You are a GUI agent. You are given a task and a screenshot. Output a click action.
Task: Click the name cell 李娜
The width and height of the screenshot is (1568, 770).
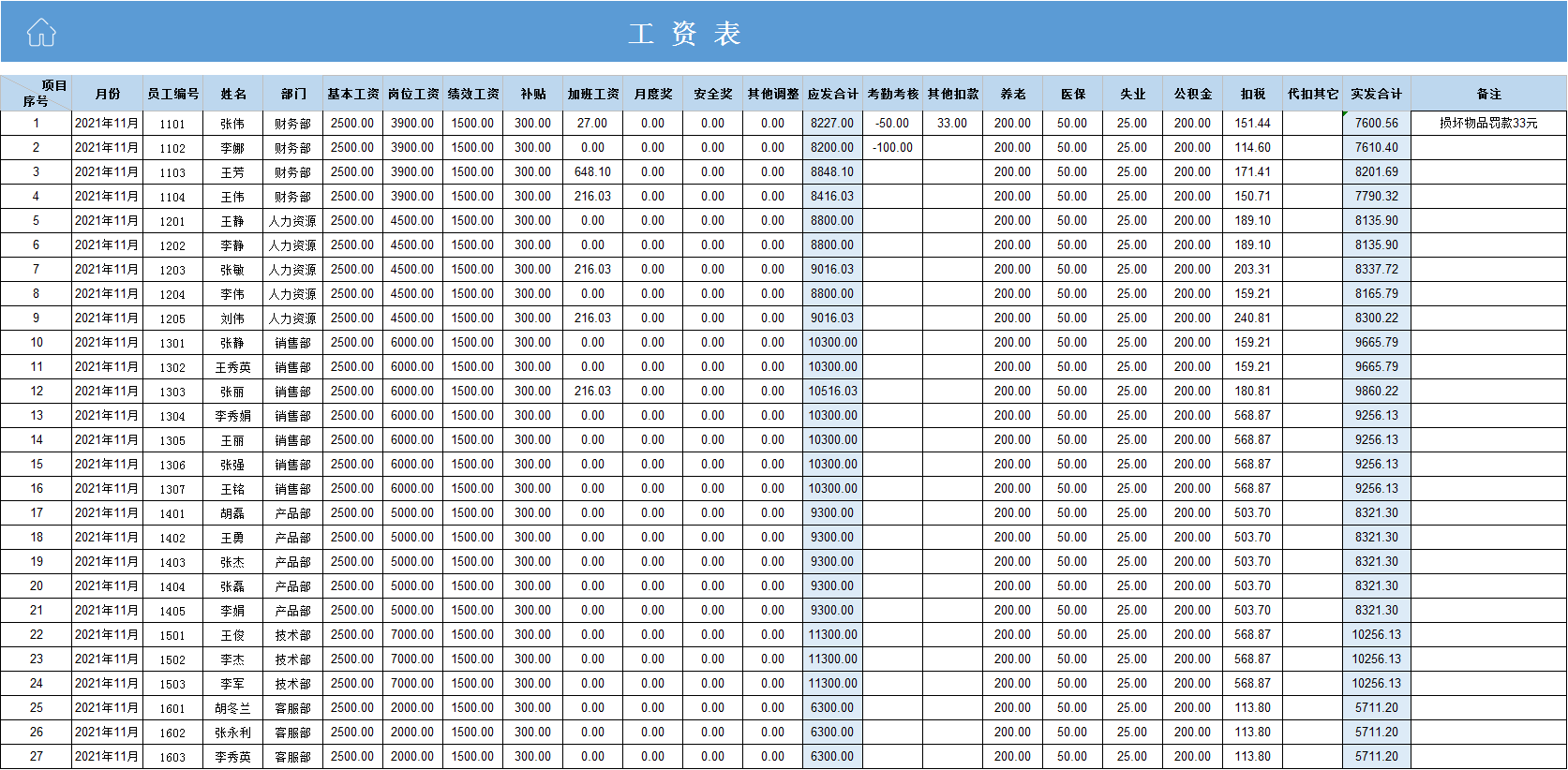pyautogui.click(x=233, y=147)
